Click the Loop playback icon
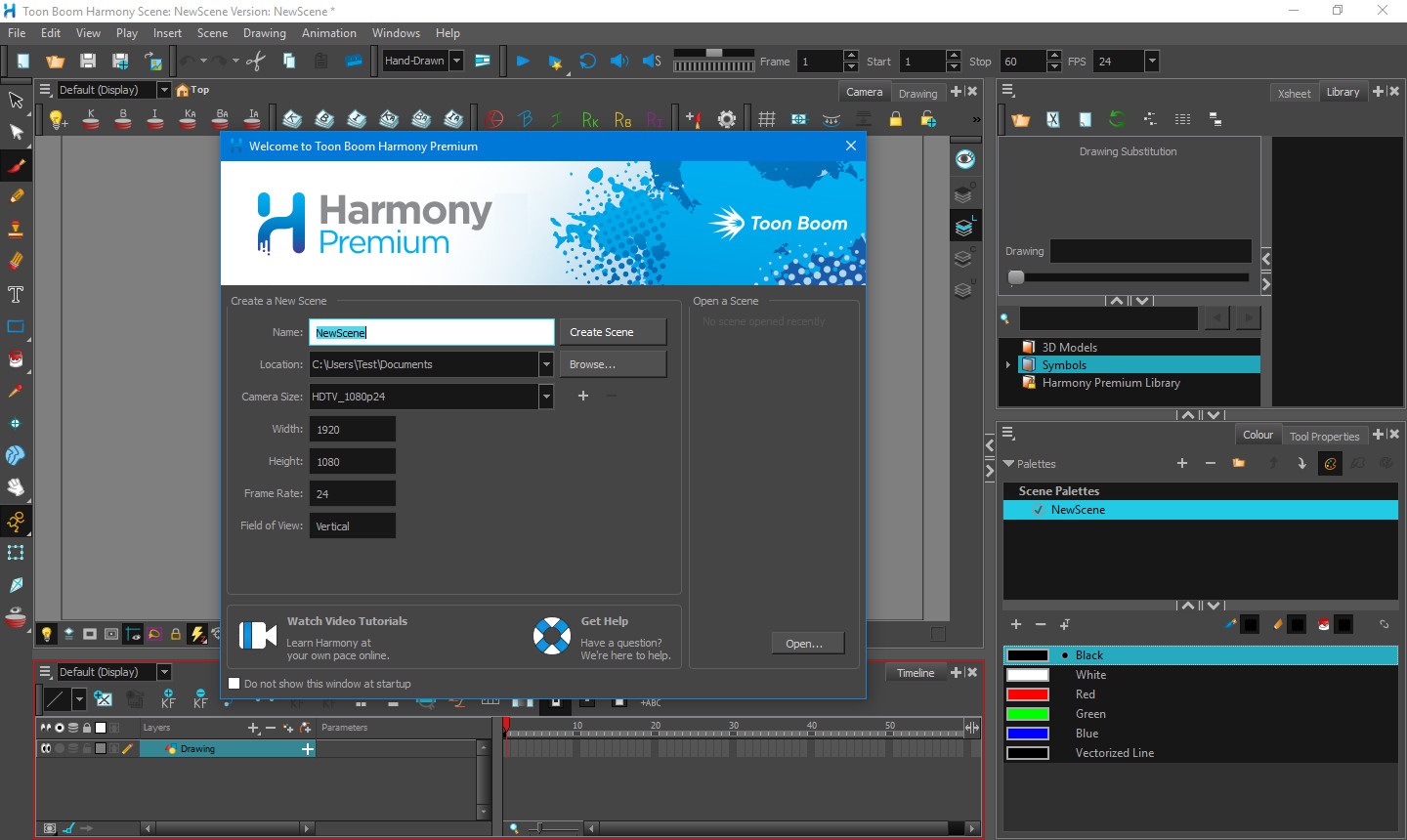This screenshot has width=1407, height=840. 587,61
